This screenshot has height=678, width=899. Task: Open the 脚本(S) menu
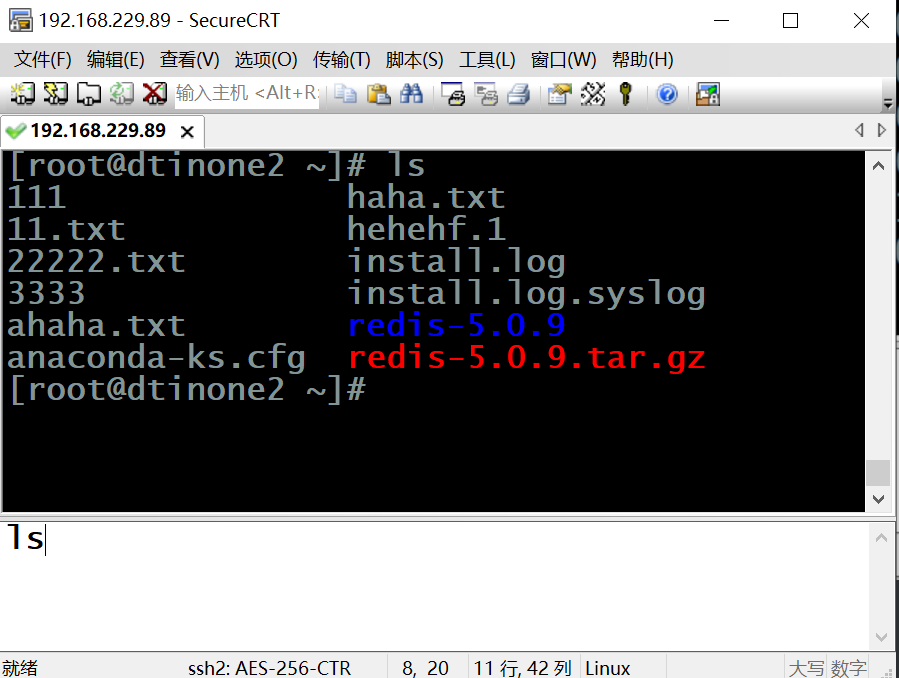(x=414, y=60)
